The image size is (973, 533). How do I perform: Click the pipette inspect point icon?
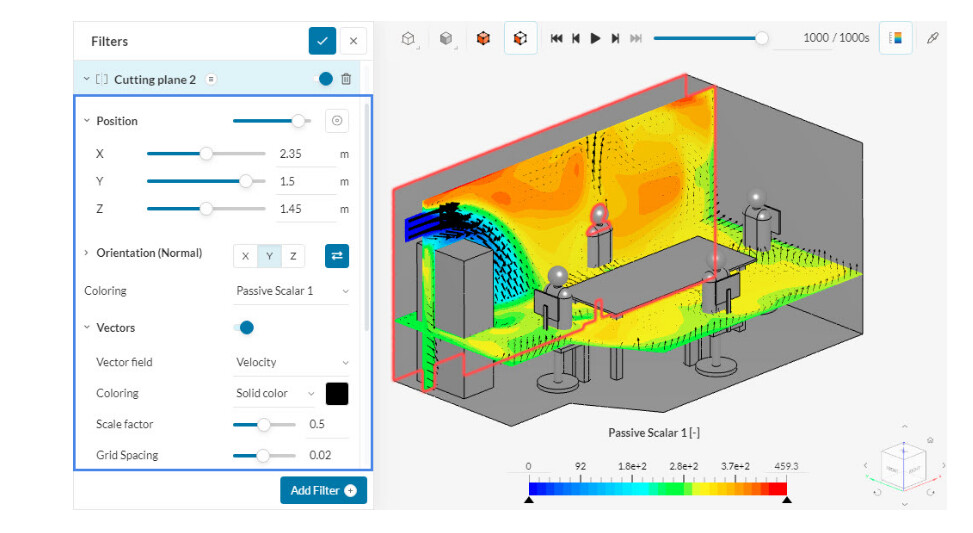point(933,38)
